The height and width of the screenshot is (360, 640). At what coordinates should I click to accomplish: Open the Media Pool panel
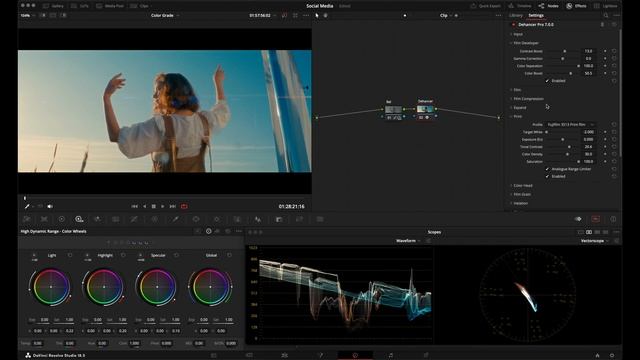[110, 6]
